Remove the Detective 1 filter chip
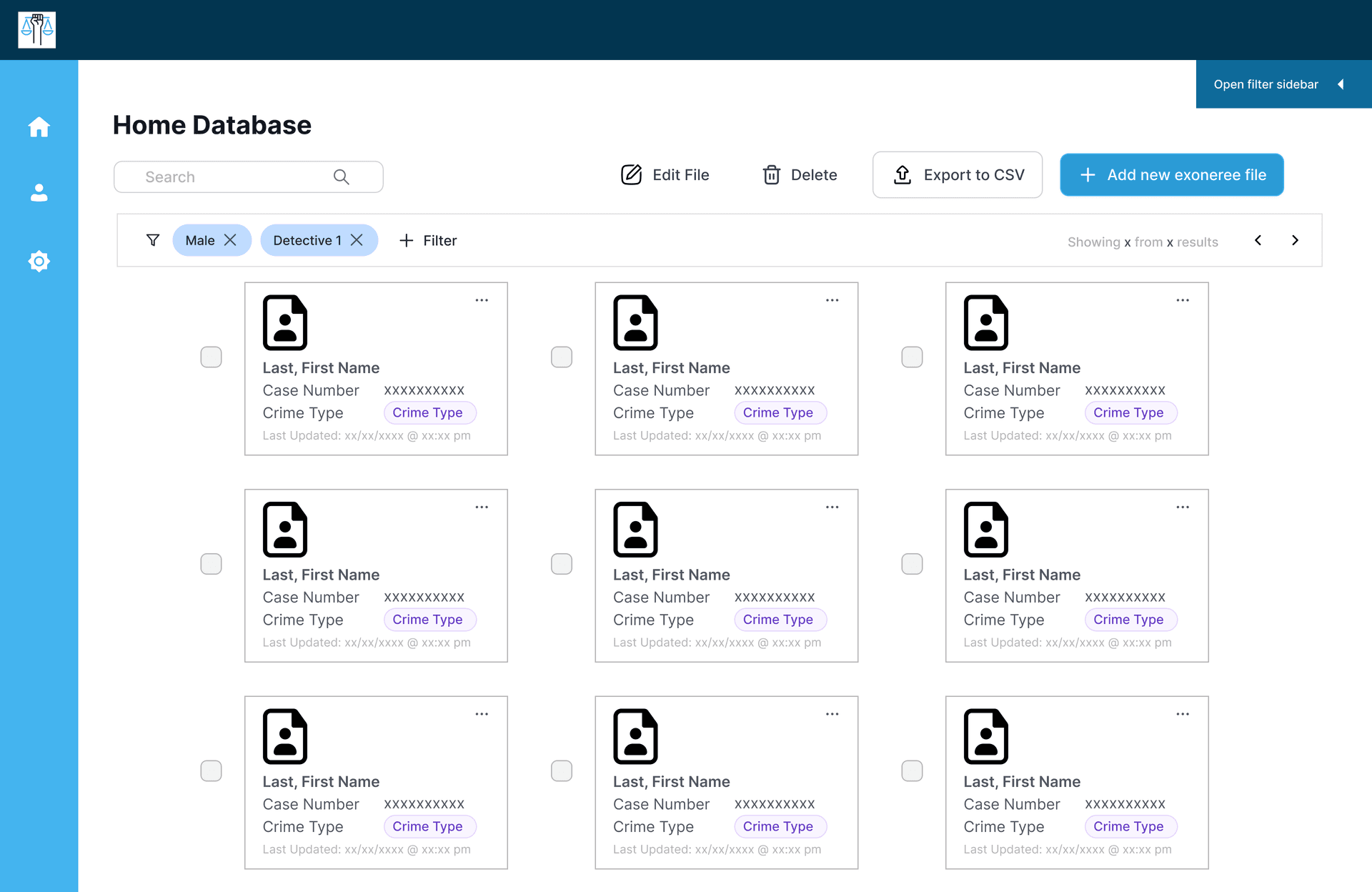 (x=357, y=240)
